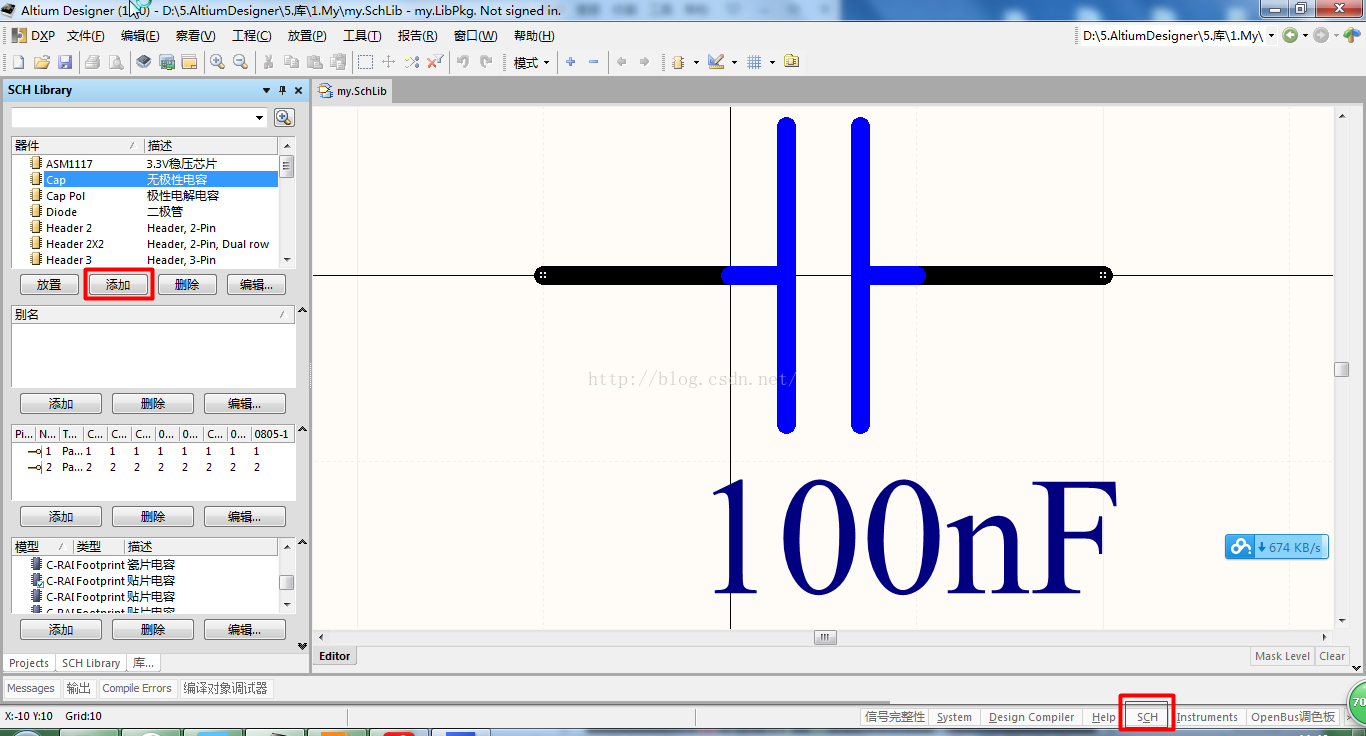Viewport: 1366px width, 736px height.
Task: Open the 模式 dropdown in toolbar
Action: [532, 62]
